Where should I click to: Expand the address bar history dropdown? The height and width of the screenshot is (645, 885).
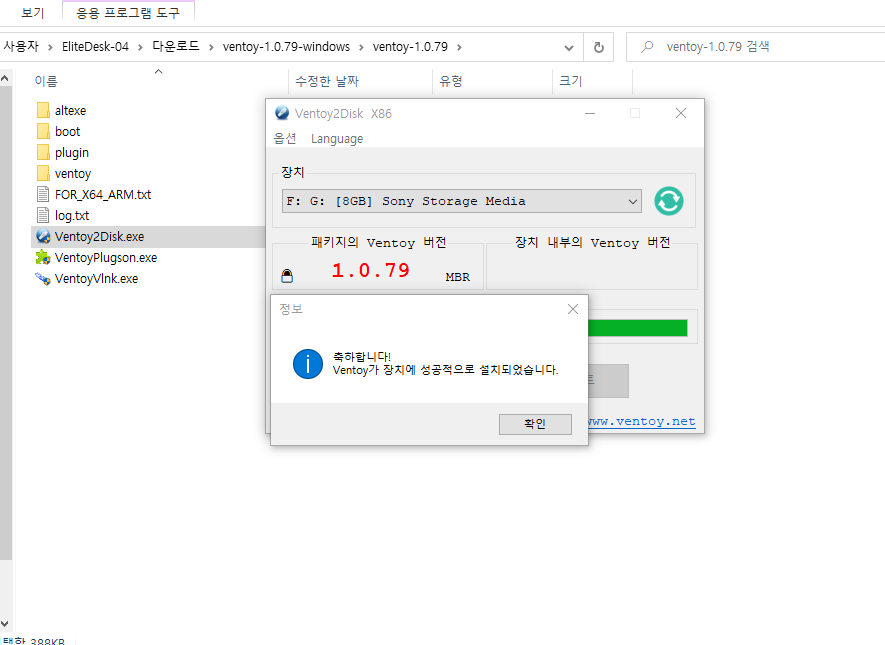tap(569, 48)
